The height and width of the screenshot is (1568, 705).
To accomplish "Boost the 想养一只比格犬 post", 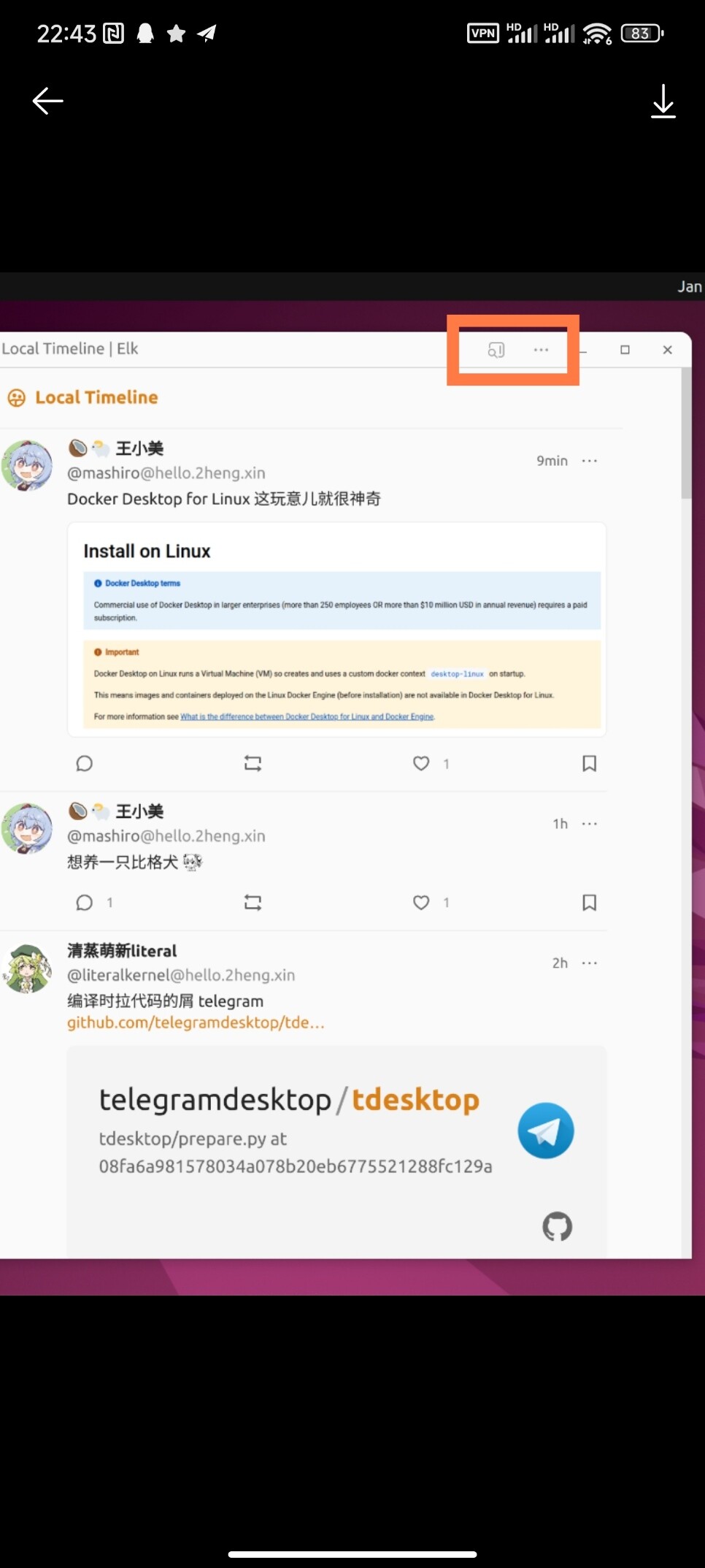I will pyautogui.click(x=253, y=903).
